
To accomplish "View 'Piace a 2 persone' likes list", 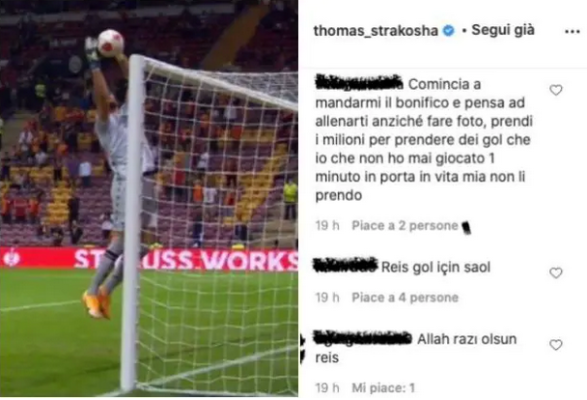I will [x=405, y=226].
